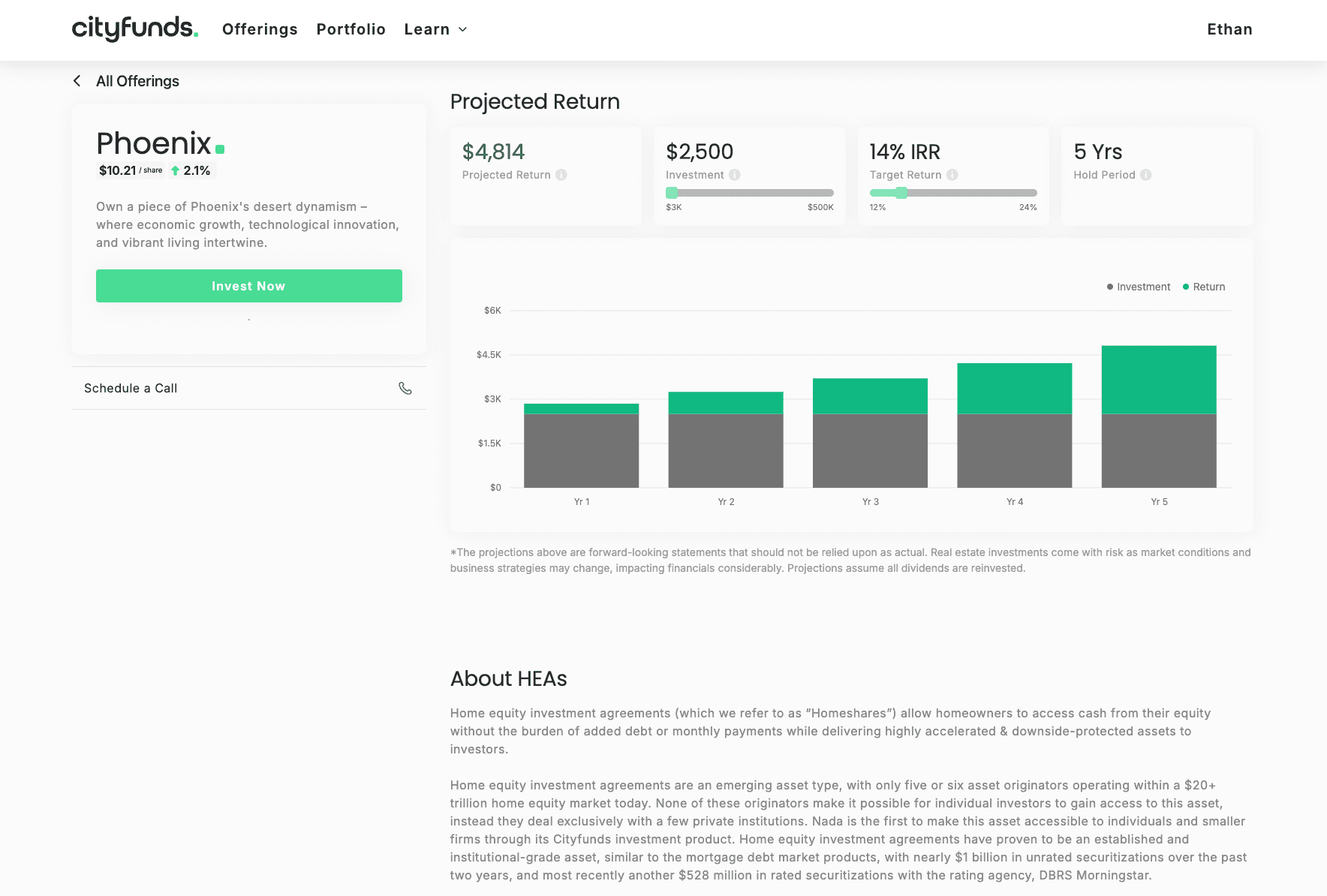This screenshot has height=896, width=1327.
Task: Click info icon beside Target Return
Action: tap(952, 175)
